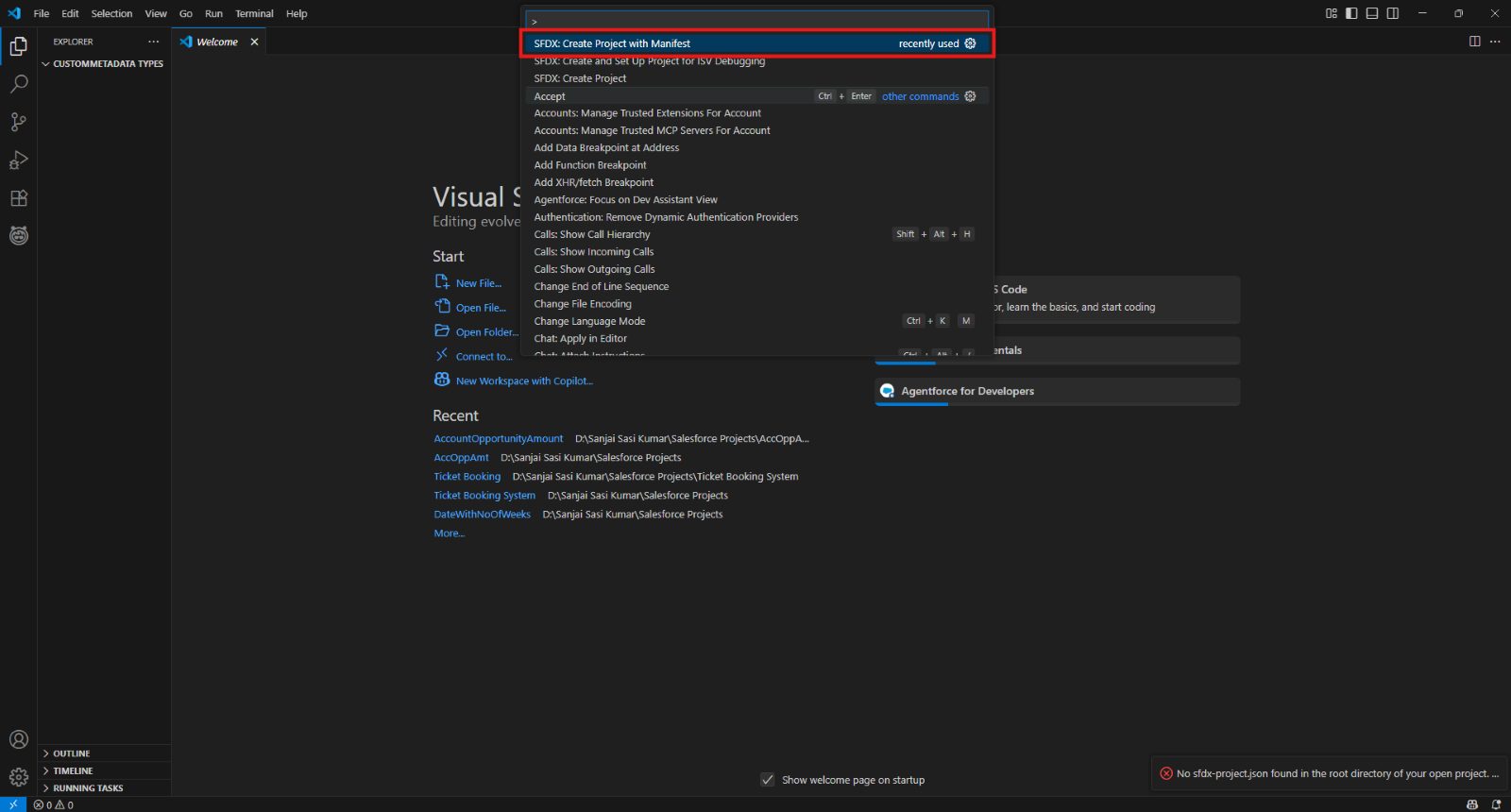This screenshot has width=1511, height=812.
Task: Open the Accounts menu icon
Action: (18, 739)
